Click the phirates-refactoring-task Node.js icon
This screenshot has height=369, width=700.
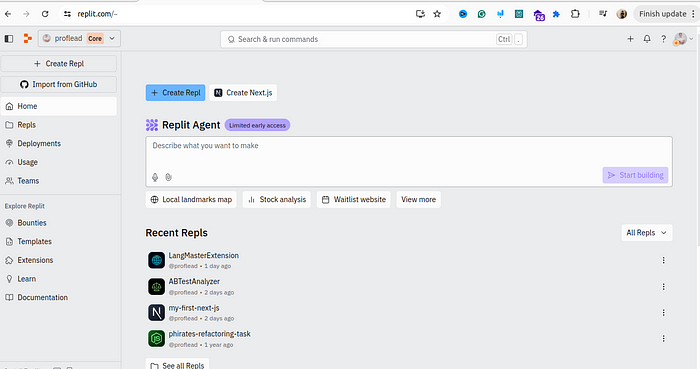coord(156,339)
